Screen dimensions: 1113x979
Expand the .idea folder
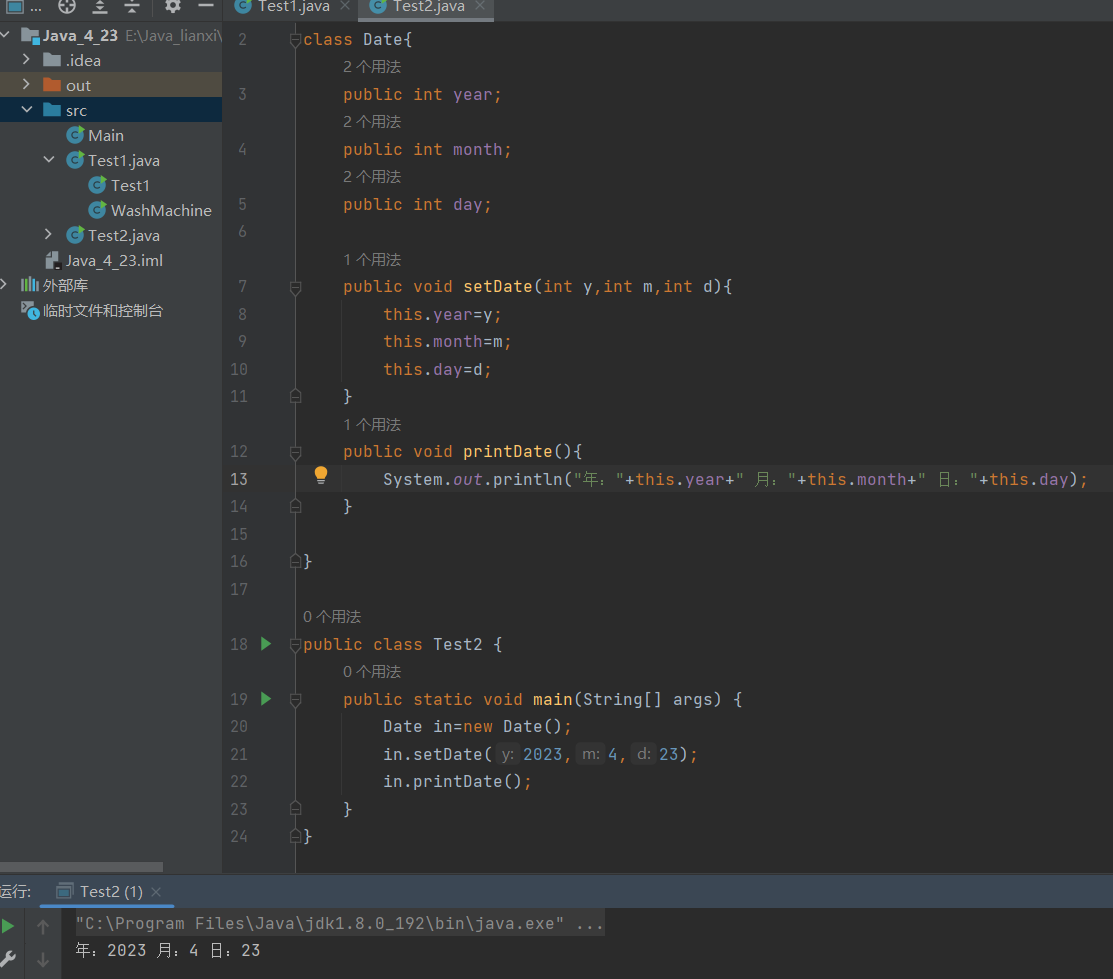tap(27, 60)
